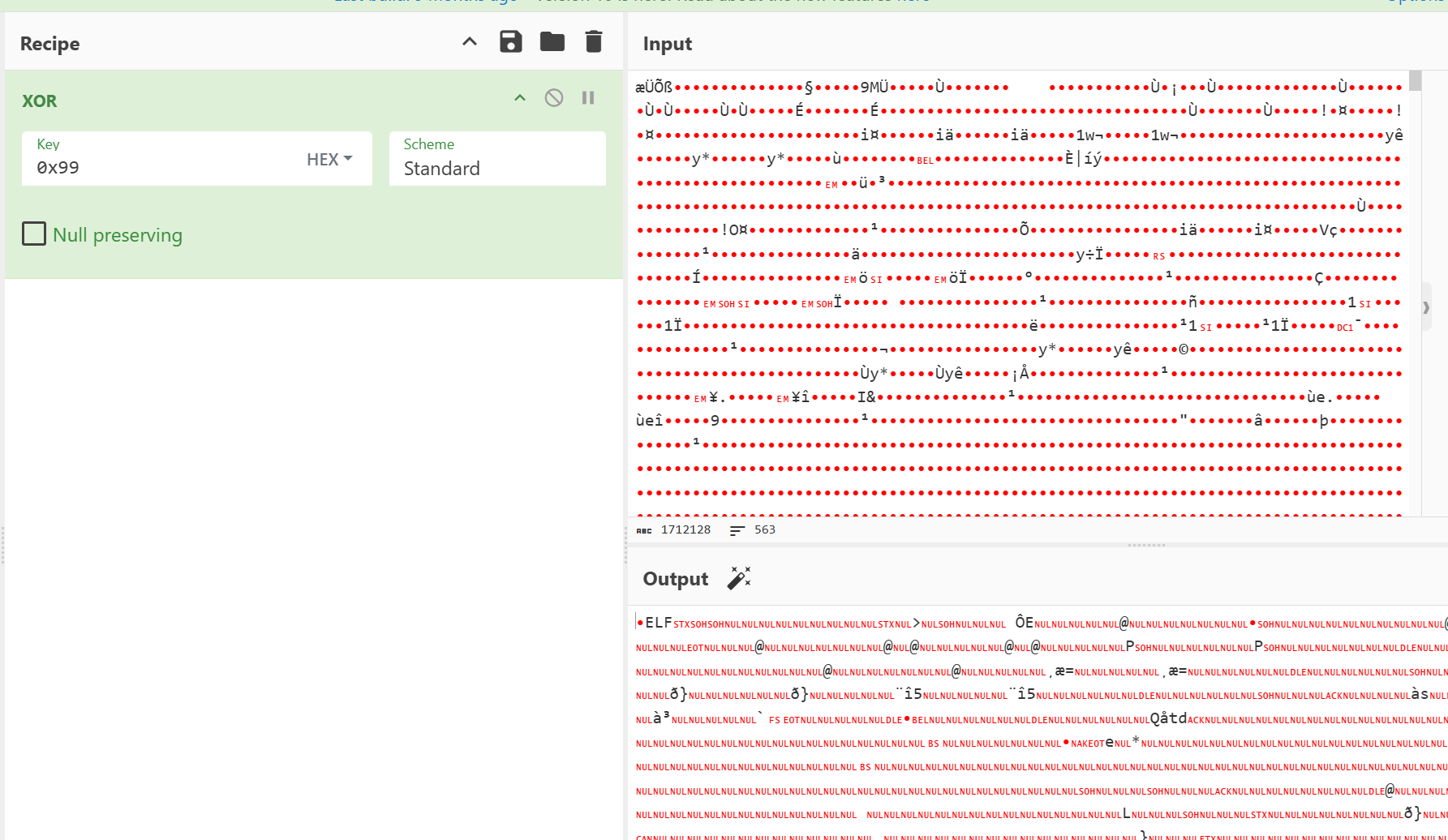Click the line count icon showing 563

click(737, 530)
